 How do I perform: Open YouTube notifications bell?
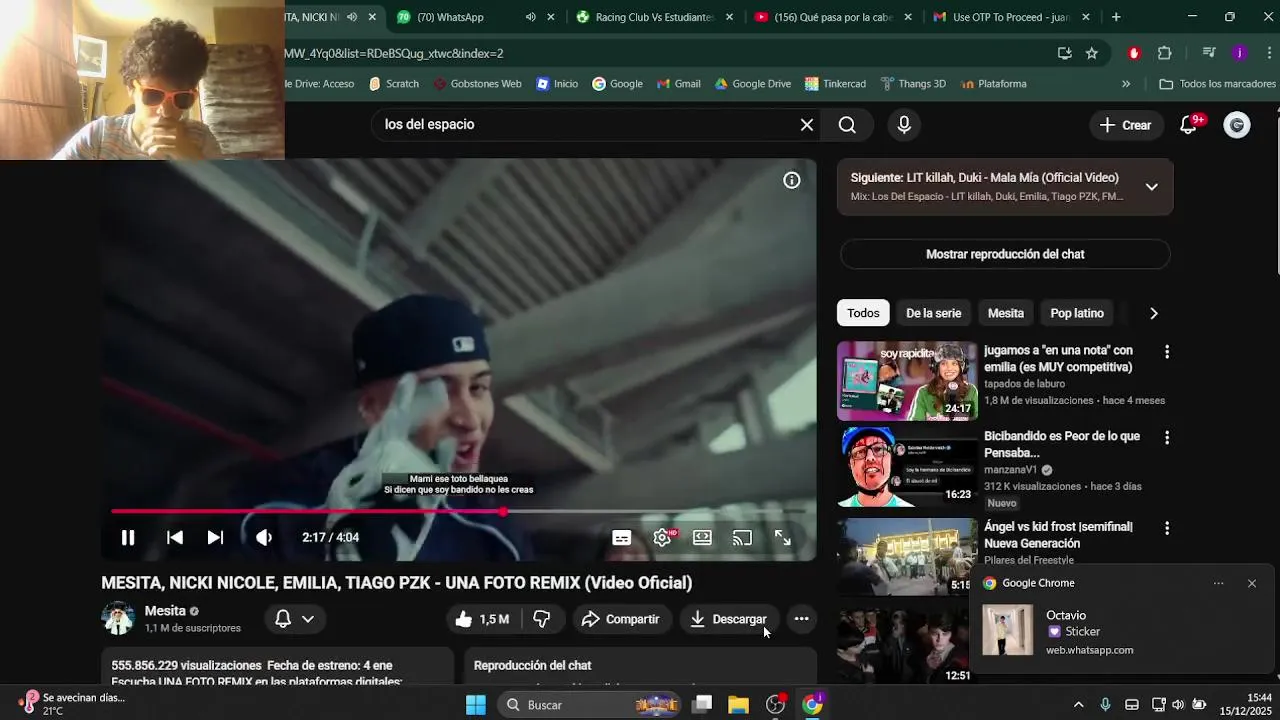click(1189, 125)
